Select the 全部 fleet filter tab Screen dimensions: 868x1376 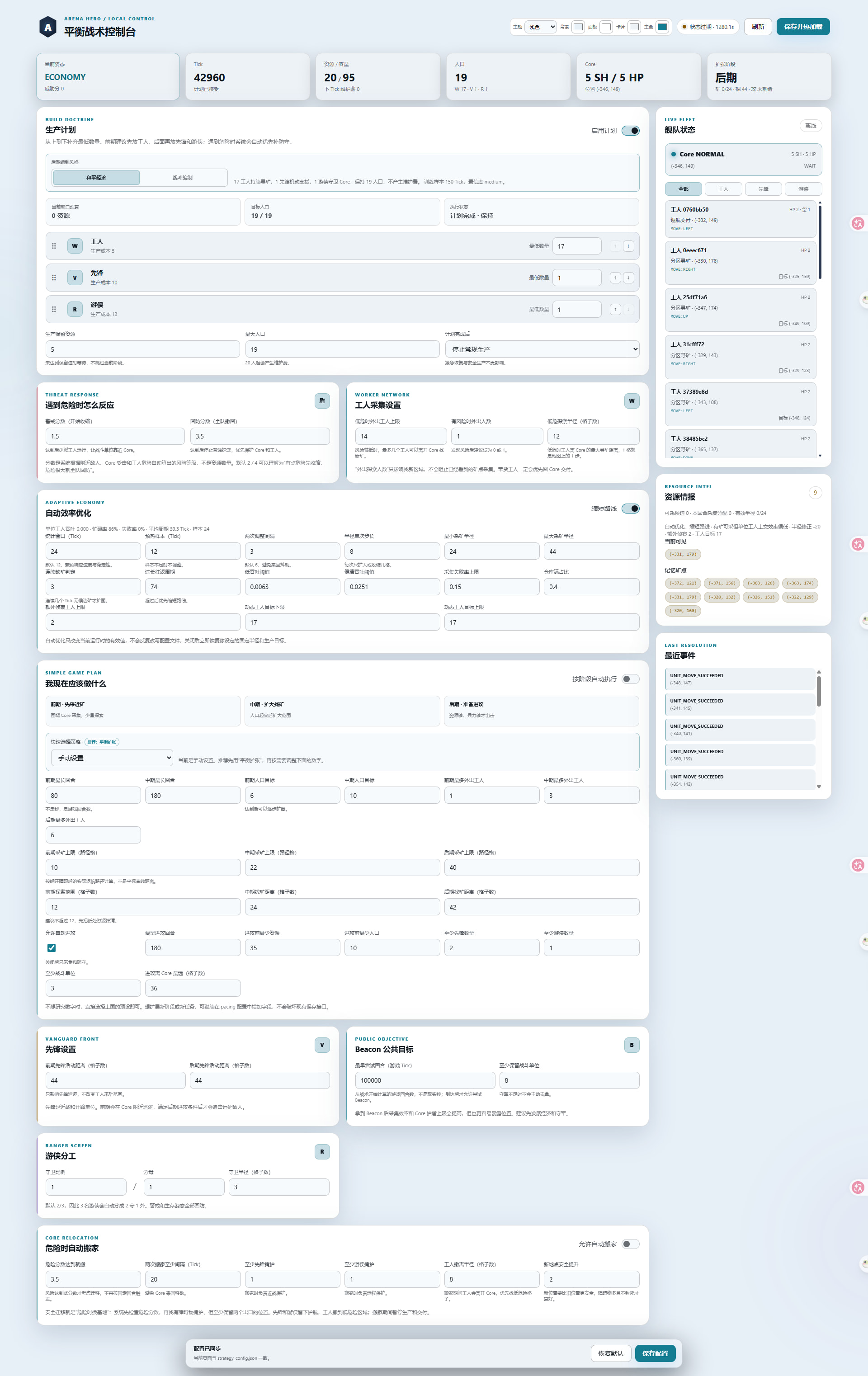tap(684, 189)
